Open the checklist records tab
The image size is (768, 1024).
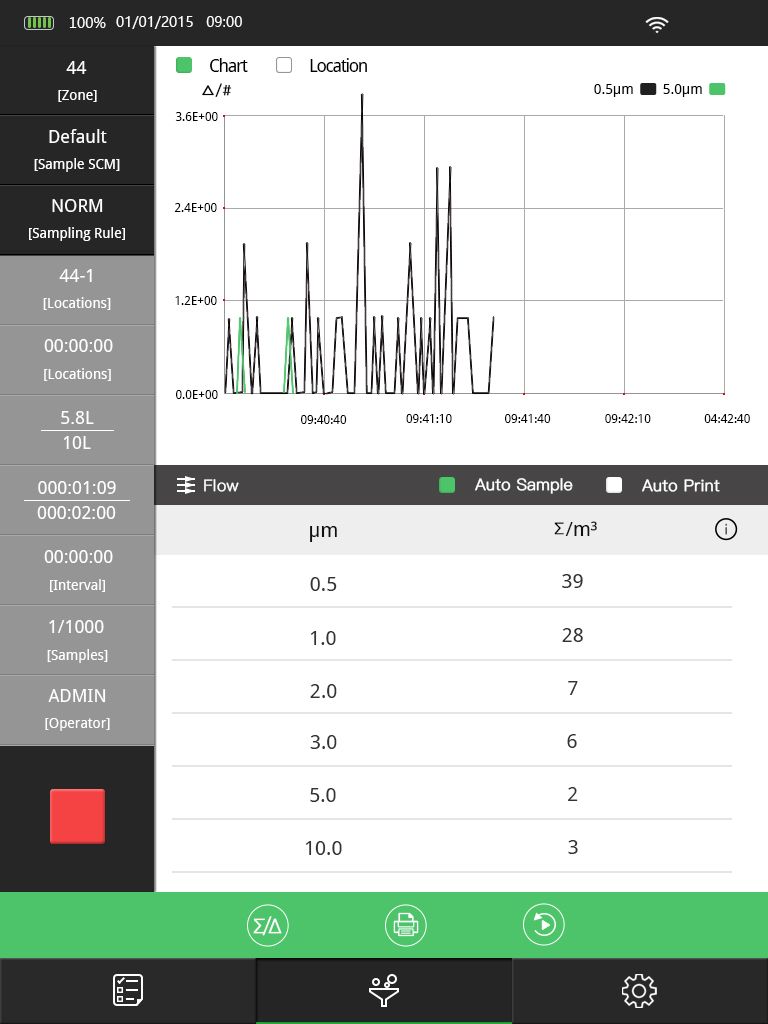[128, 990]
